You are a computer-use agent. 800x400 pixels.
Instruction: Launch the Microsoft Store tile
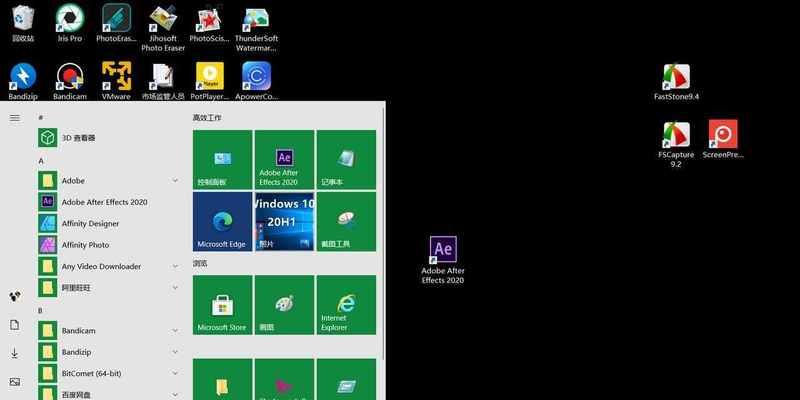pyautogui.click(x=222, y=305)
